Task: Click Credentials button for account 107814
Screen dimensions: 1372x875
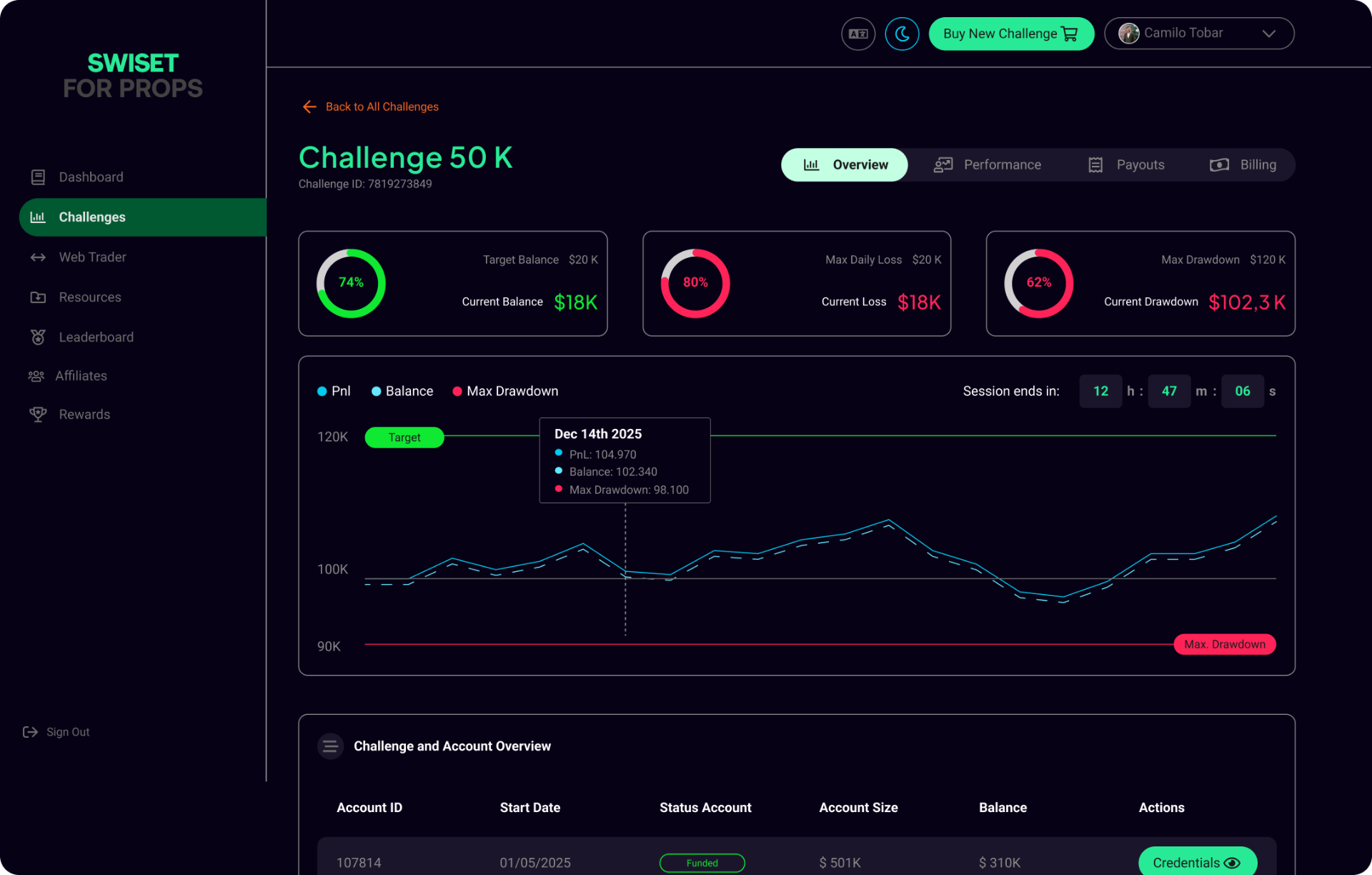Action: click(1198, 862)
